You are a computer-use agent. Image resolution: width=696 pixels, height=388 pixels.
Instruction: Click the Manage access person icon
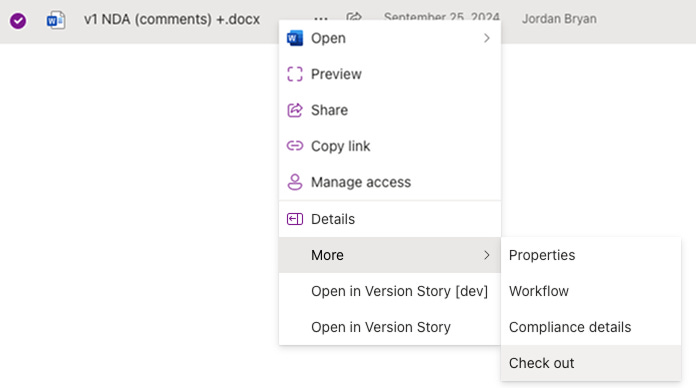(x=295, y=182)
